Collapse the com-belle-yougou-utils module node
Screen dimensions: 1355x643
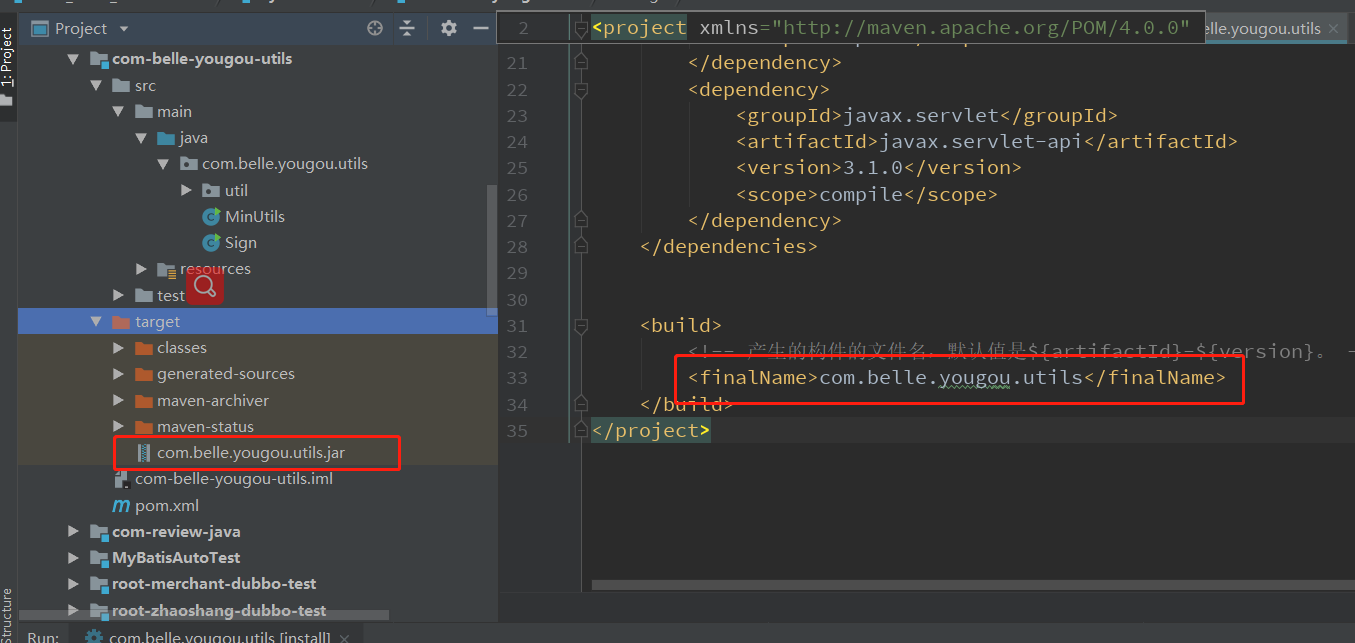pyautogui.click(x=73, y=59)
